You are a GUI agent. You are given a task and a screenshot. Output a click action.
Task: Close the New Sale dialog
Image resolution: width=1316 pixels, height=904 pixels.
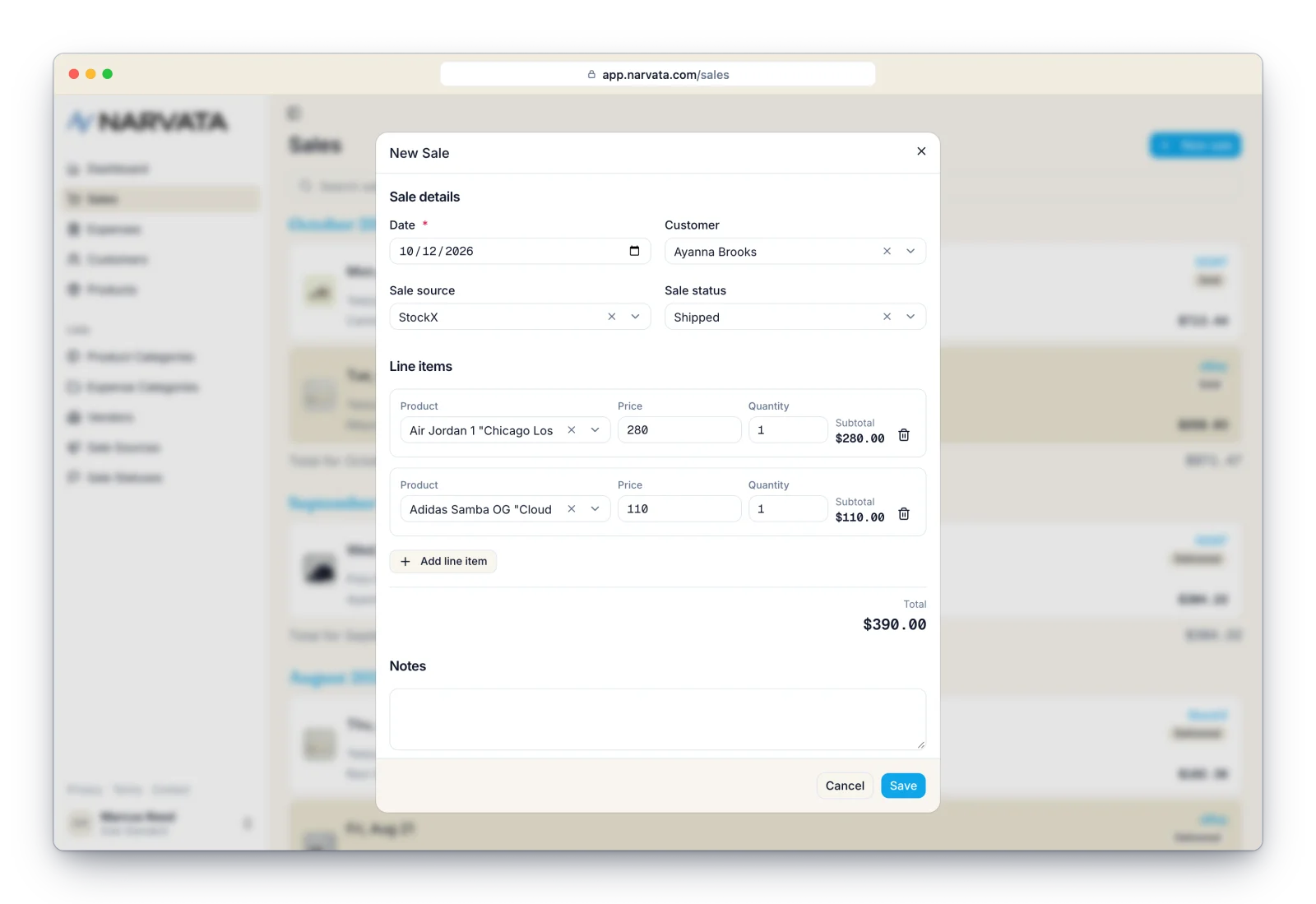[x=921, y=151]
